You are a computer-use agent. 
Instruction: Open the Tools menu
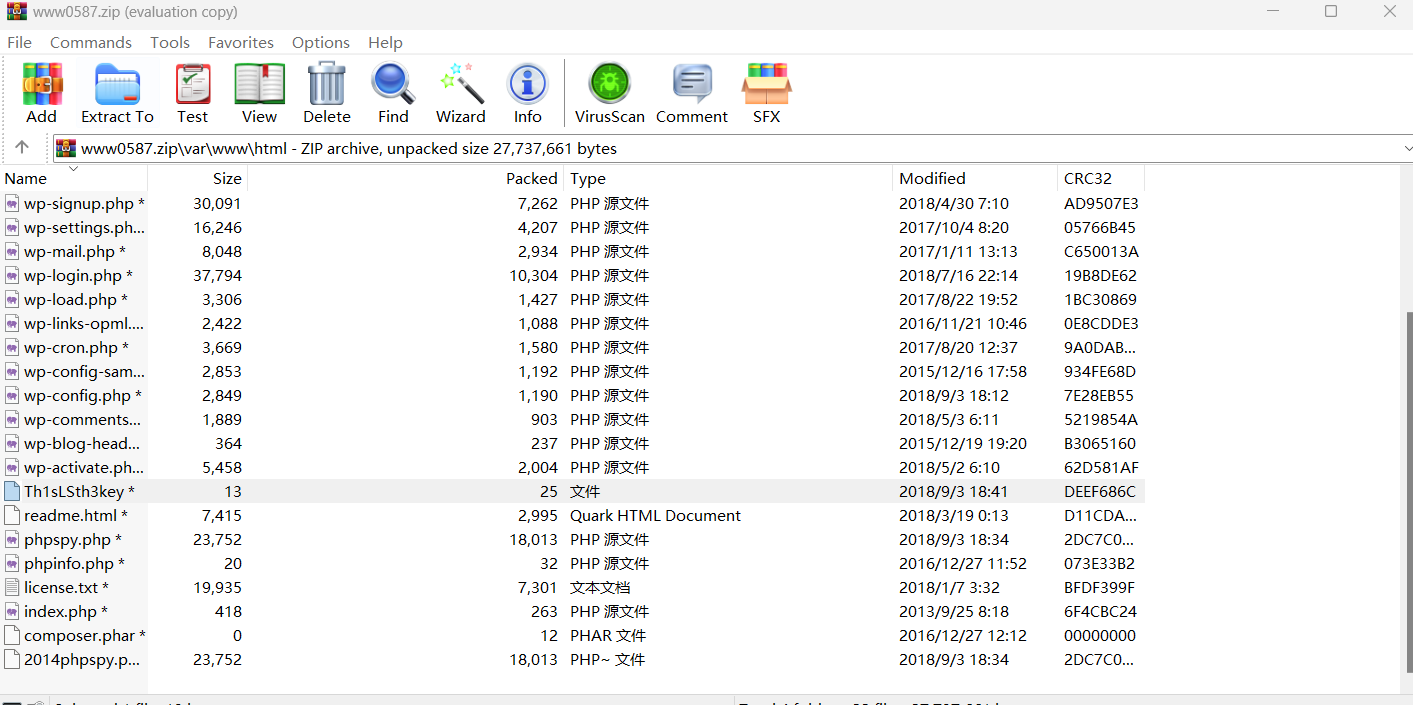coord(170,42)
